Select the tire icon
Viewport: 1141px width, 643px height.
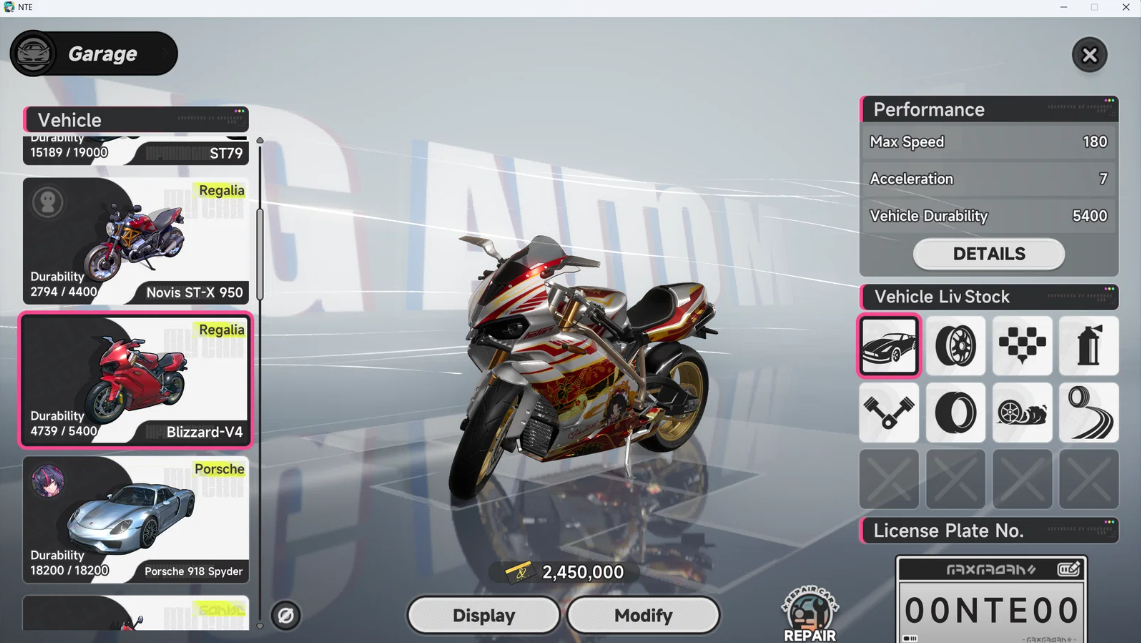[955, 412]
